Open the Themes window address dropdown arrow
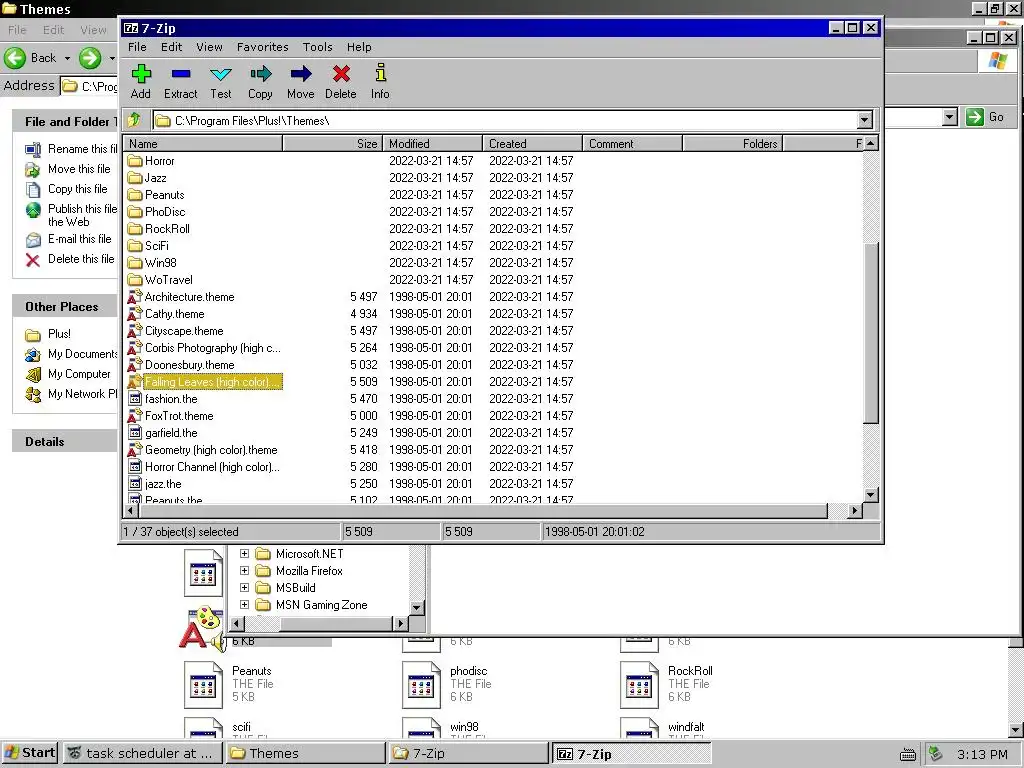The image size is (1024, 768). click(950, 117)
